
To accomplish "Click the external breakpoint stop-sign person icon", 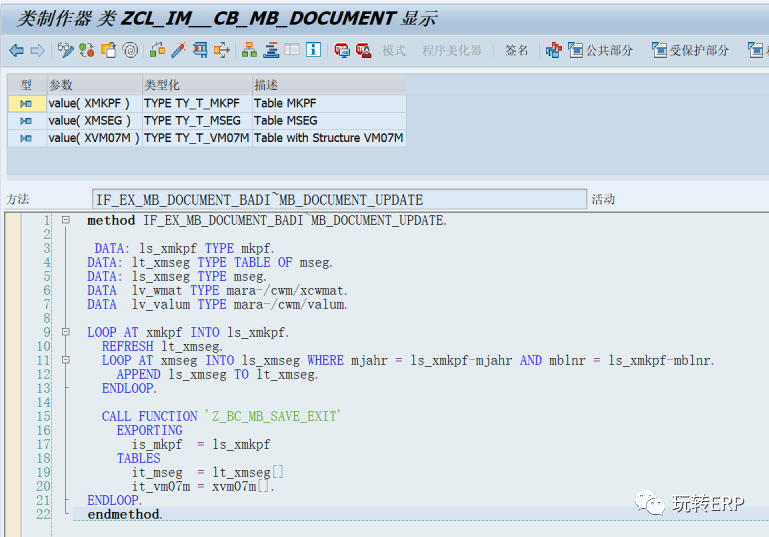I will (363, 50).
